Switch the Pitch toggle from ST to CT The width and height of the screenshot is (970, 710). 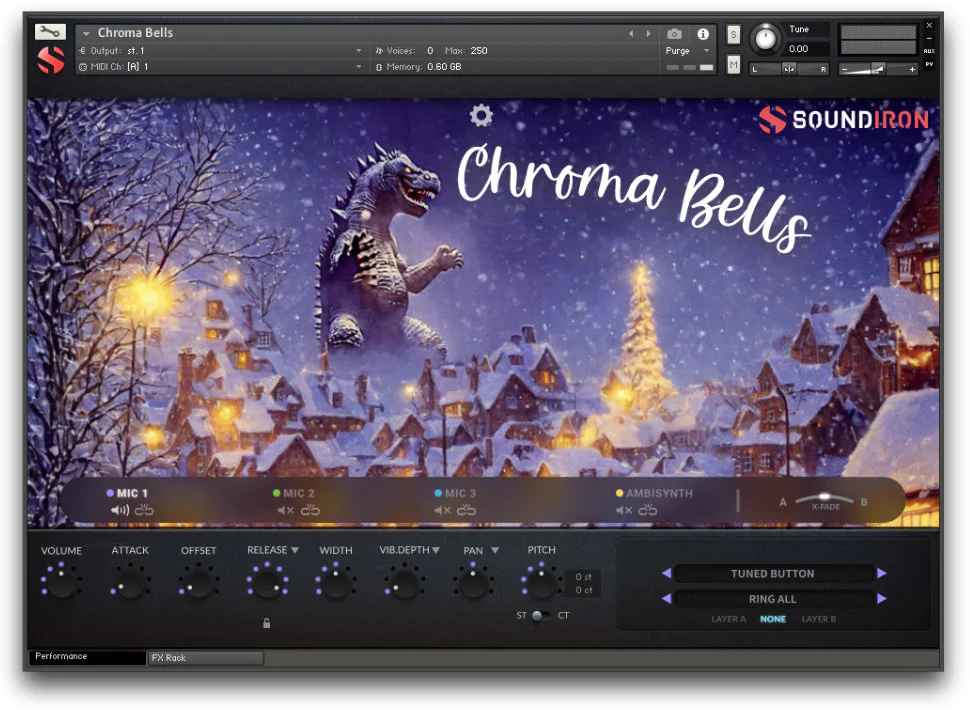[x=543, y=617]
